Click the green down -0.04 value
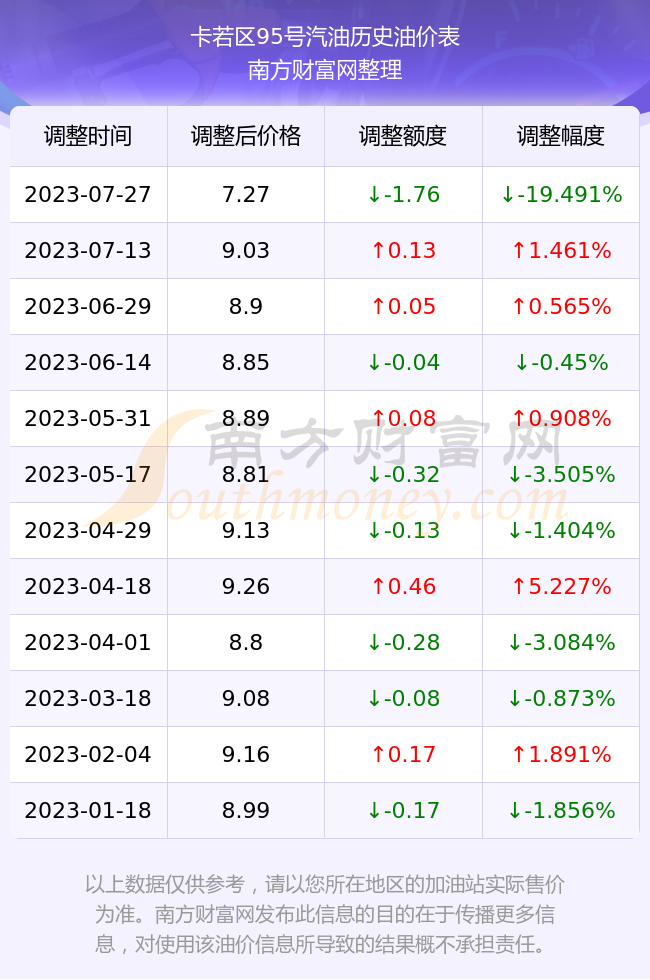 [403, 362]
